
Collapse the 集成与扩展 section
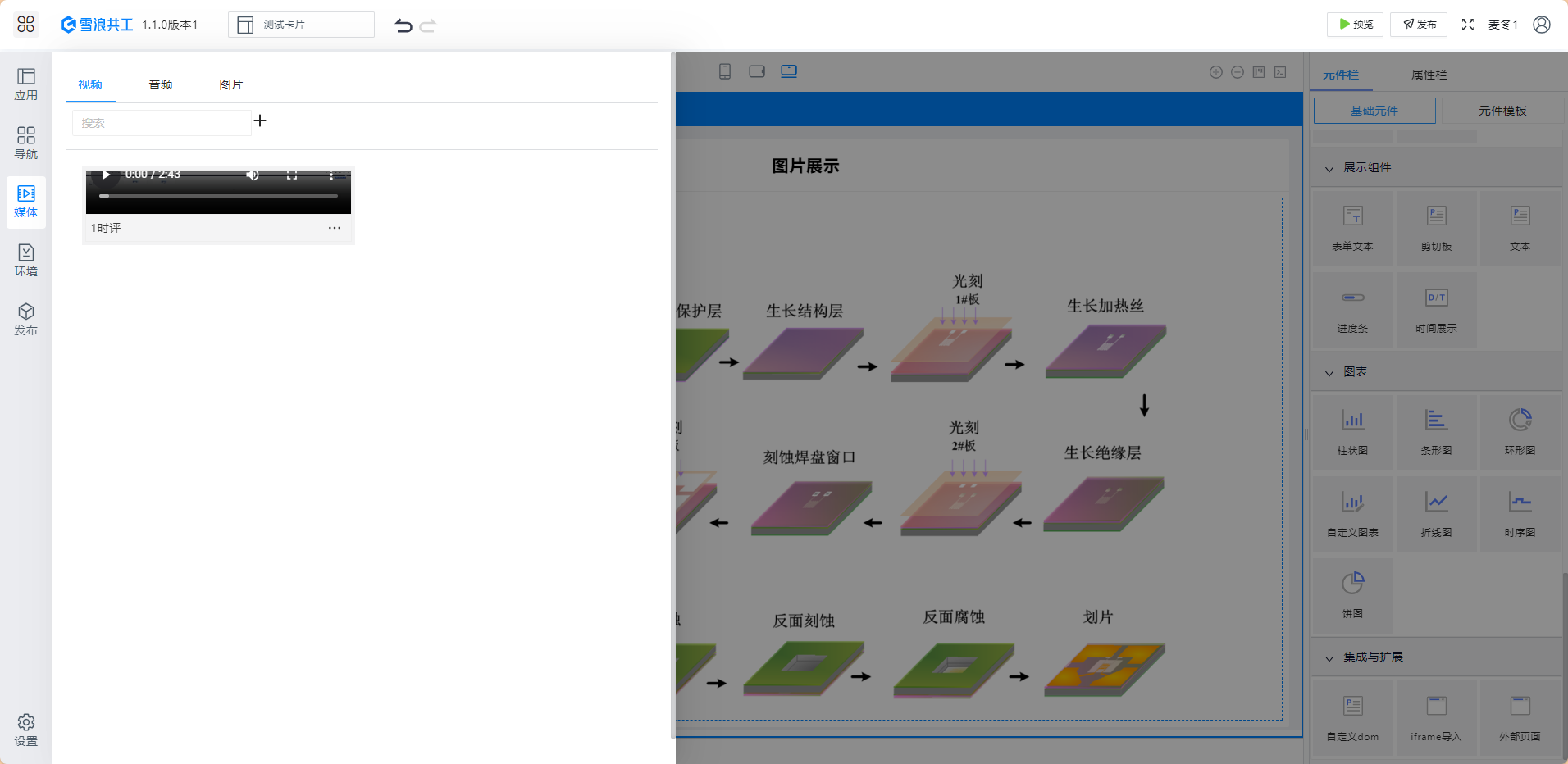pyautogui.click(x=1329, y=657)
